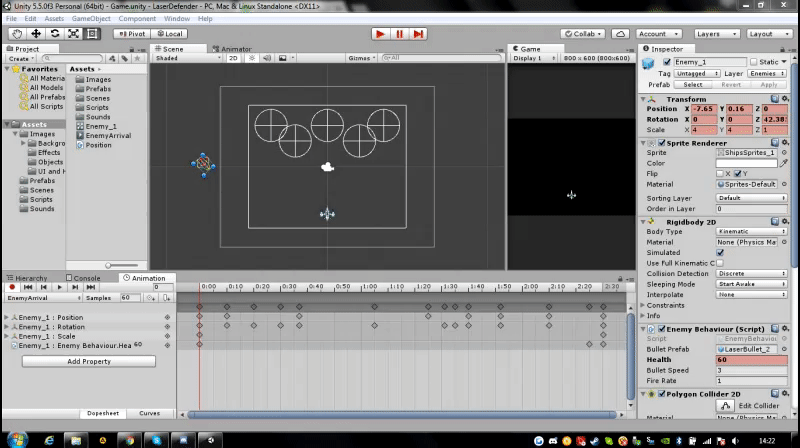Click the Sprite Renderer Color swatch

(745, 163)
